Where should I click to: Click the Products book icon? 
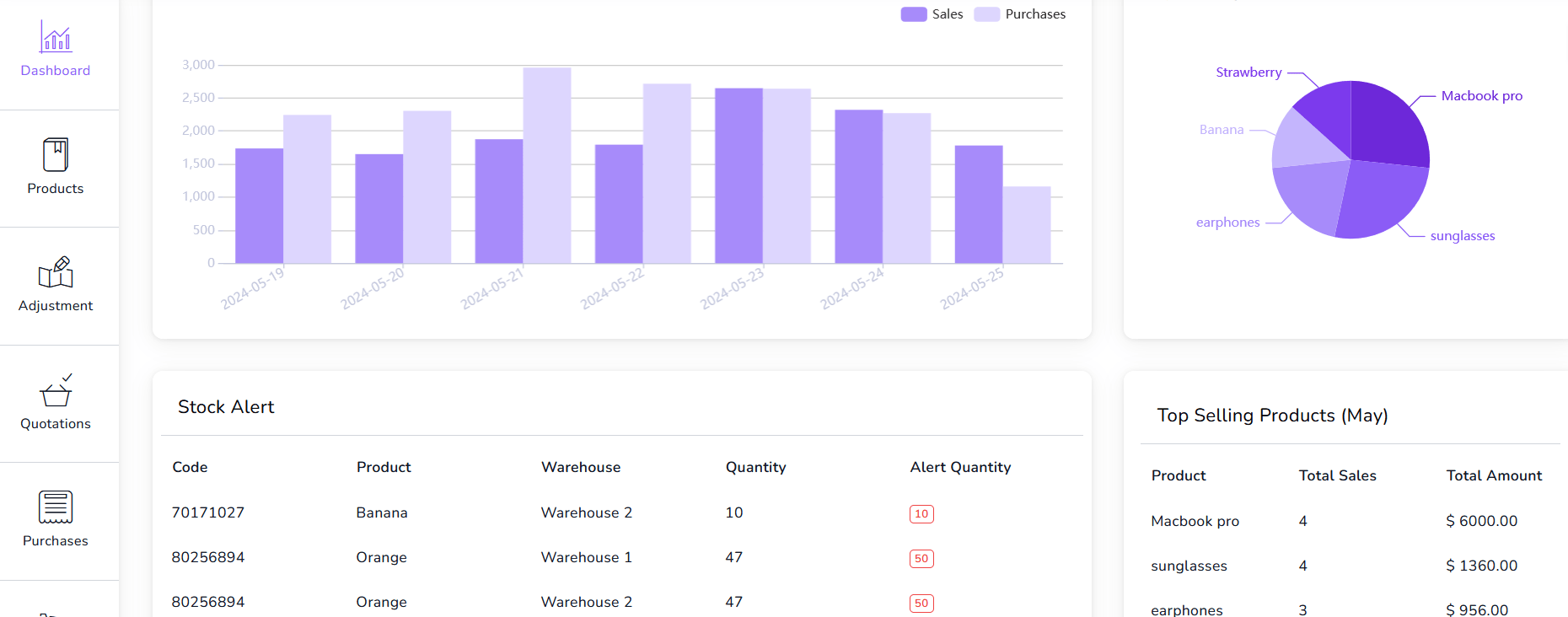[x=56, y=155]
